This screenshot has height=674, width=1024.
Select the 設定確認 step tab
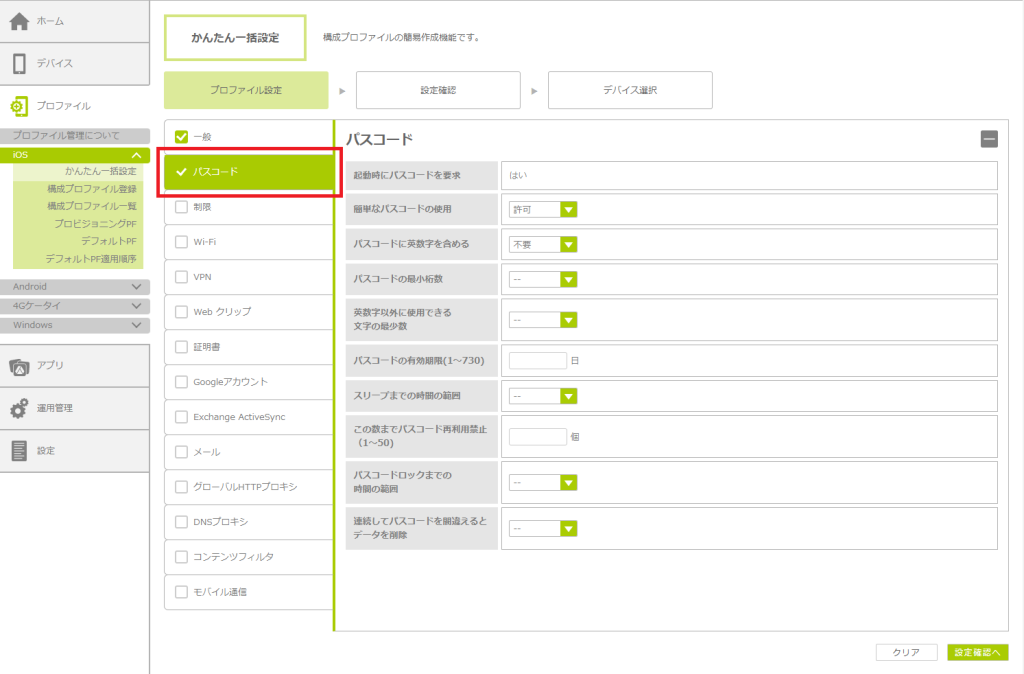(x=438, y=90)
